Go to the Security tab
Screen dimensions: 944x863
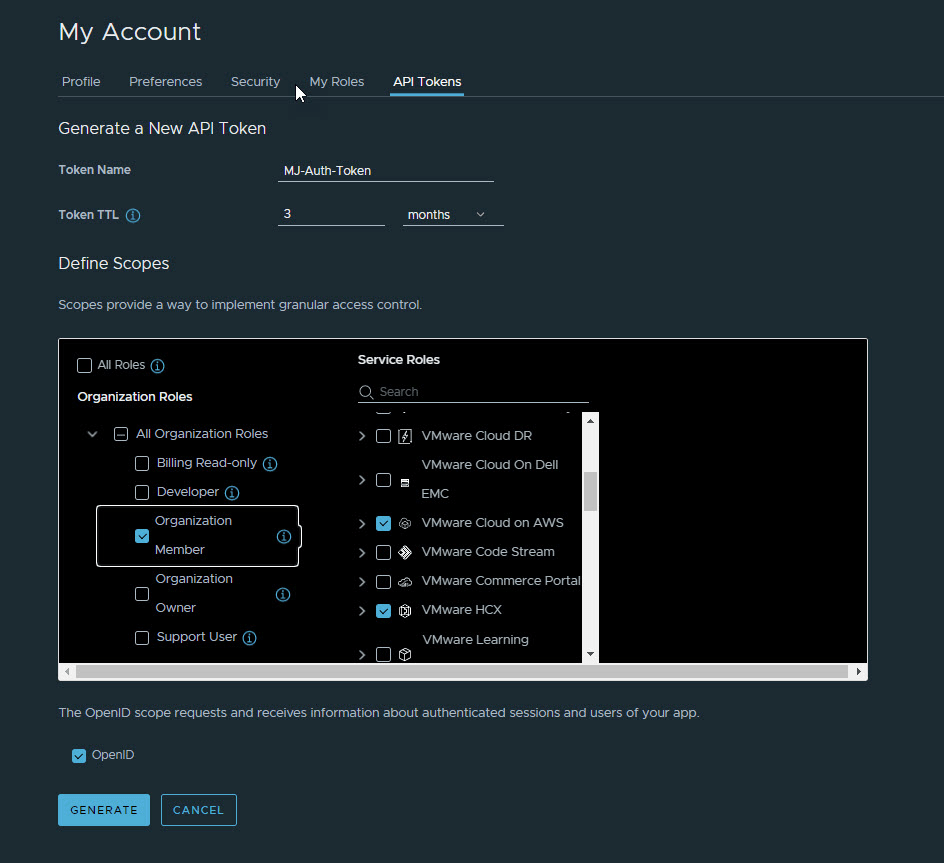click(255, 82)
